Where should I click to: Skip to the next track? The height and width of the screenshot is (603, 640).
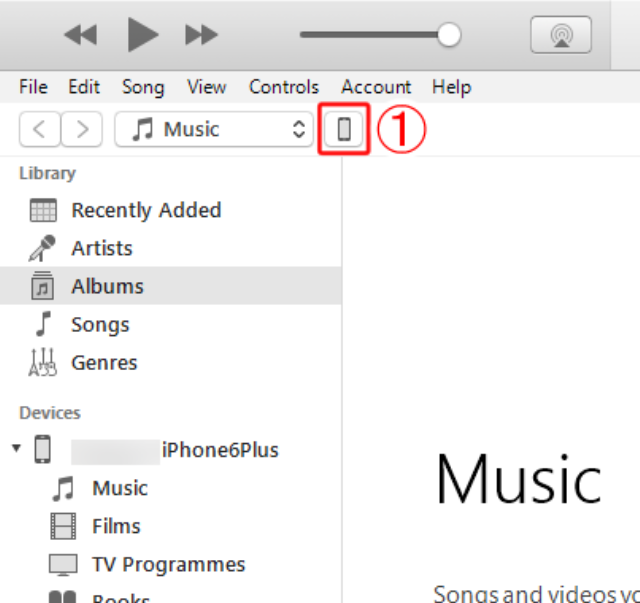(201, 35)
